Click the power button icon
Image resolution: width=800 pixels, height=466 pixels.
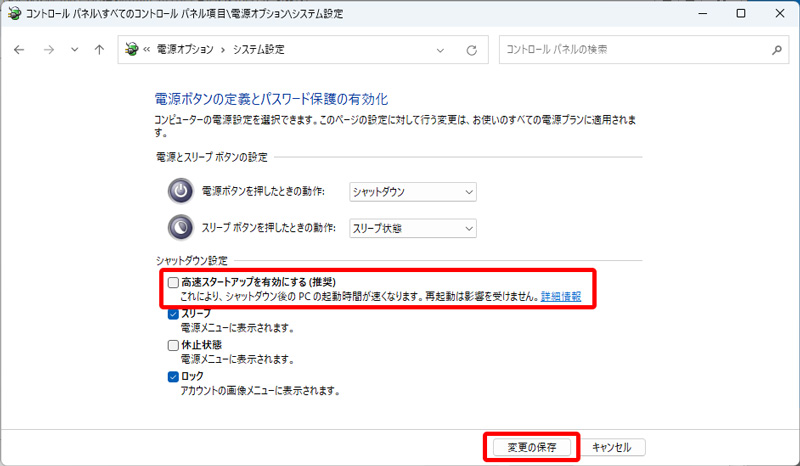180,191
